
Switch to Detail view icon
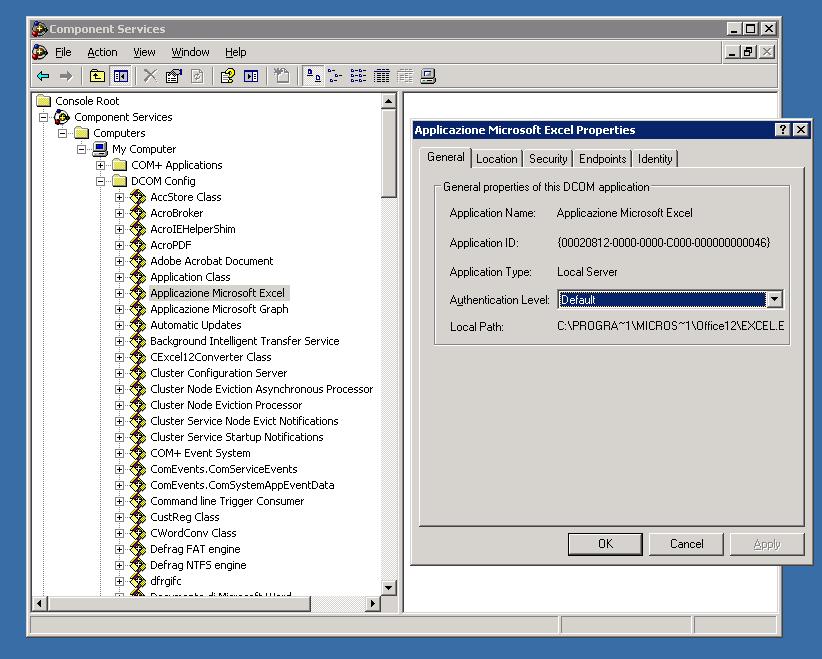click(x=382, y=77)
